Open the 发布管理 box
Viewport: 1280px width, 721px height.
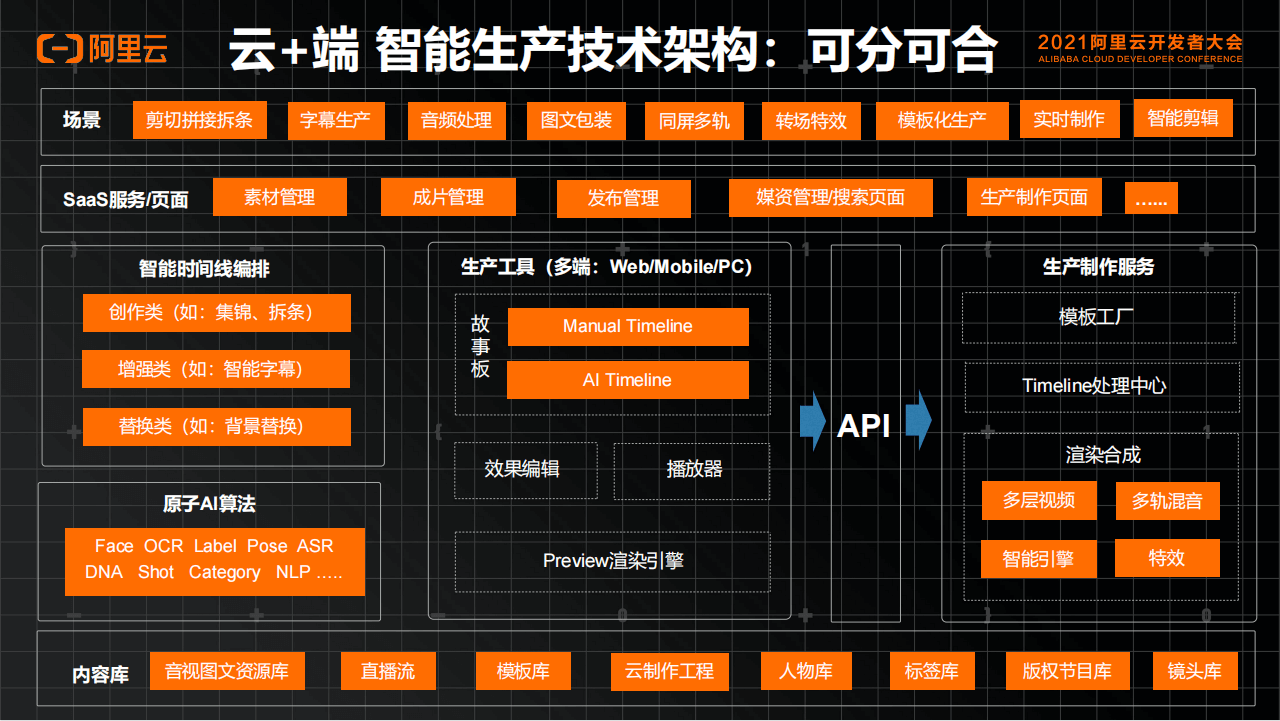pos(624,199)
